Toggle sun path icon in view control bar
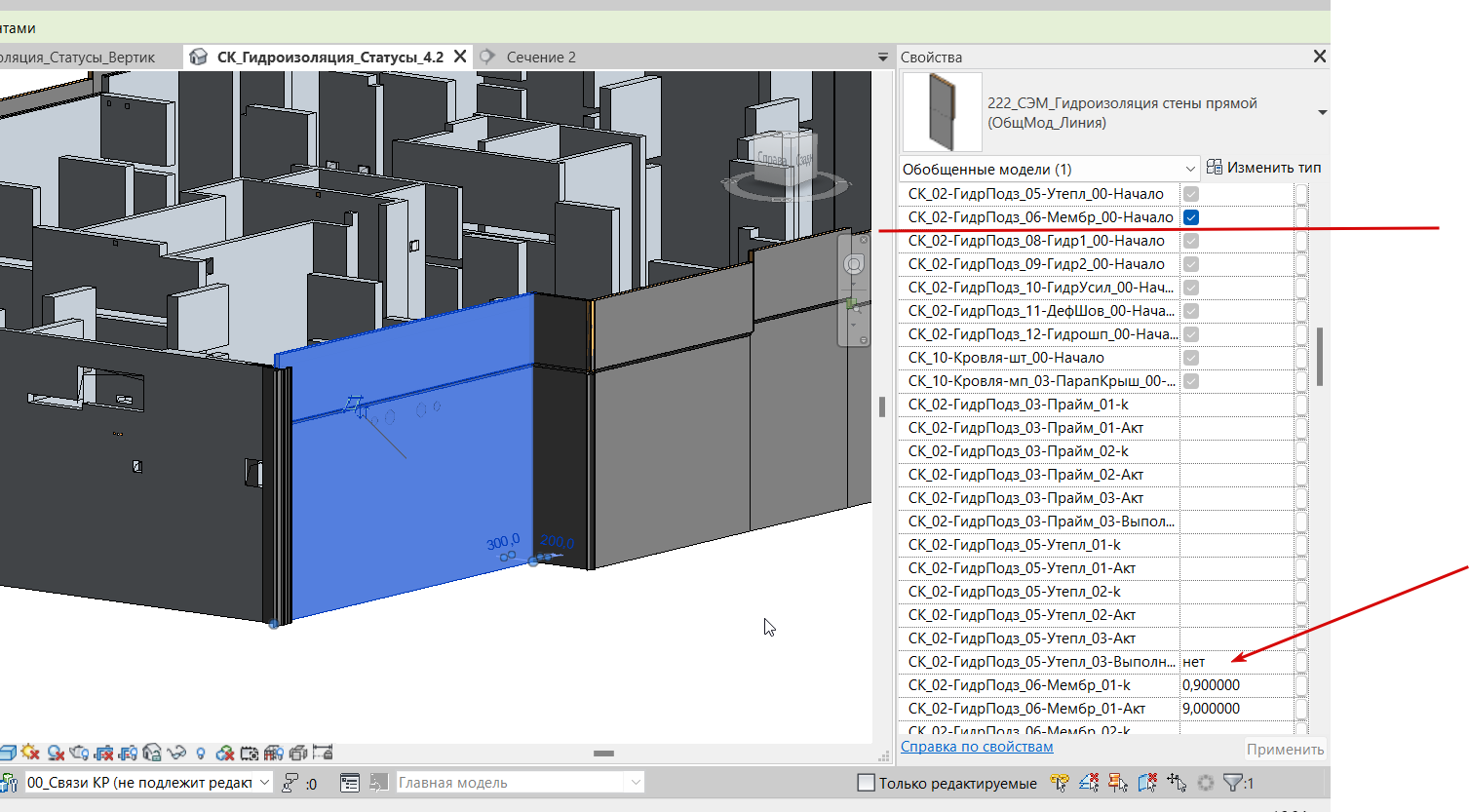 pyautogui.click(x=30, y=753)
